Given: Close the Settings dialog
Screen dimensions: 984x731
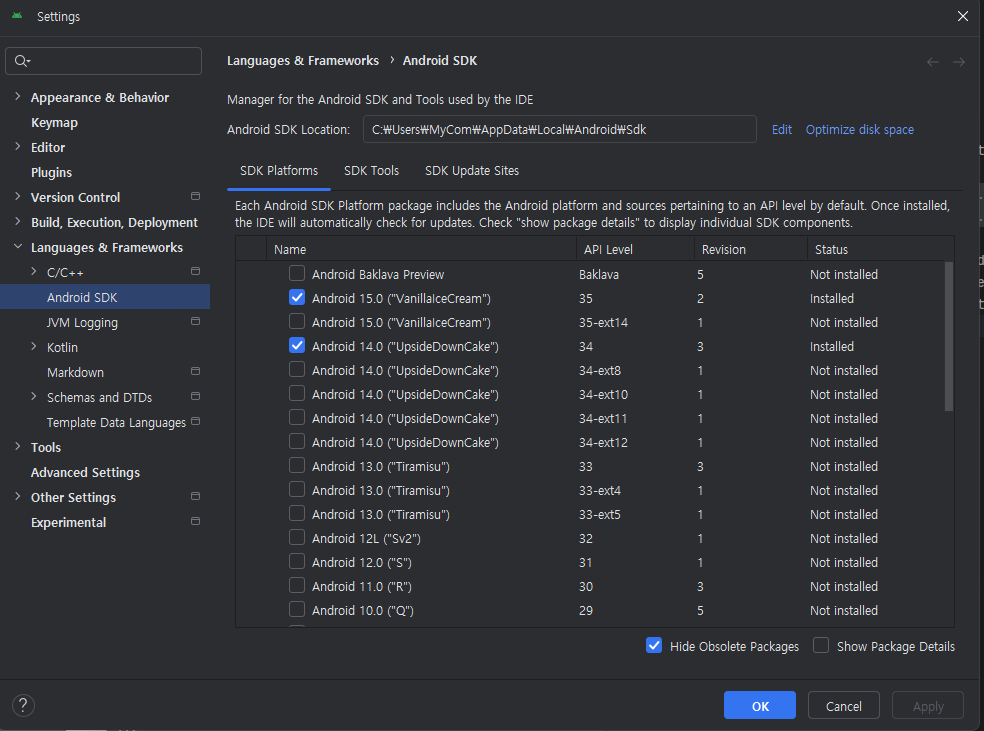Looking at the screenshot, I should (963, 16).
